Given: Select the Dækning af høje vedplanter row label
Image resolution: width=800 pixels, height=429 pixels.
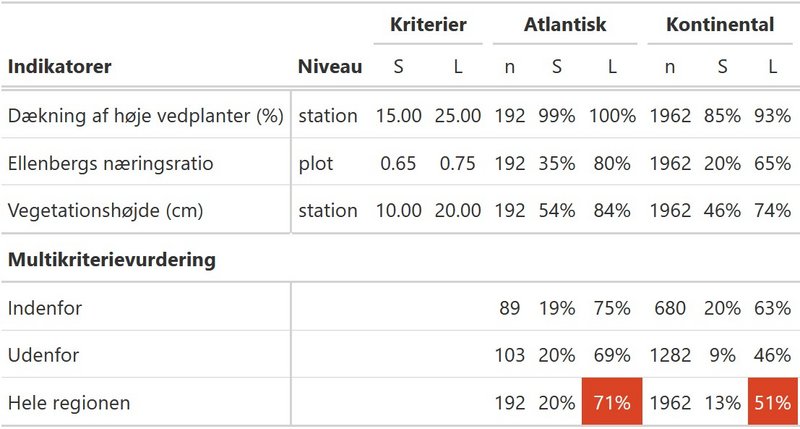Looking at the screenshot, I should pyautogui.click(x=145, y=116).
